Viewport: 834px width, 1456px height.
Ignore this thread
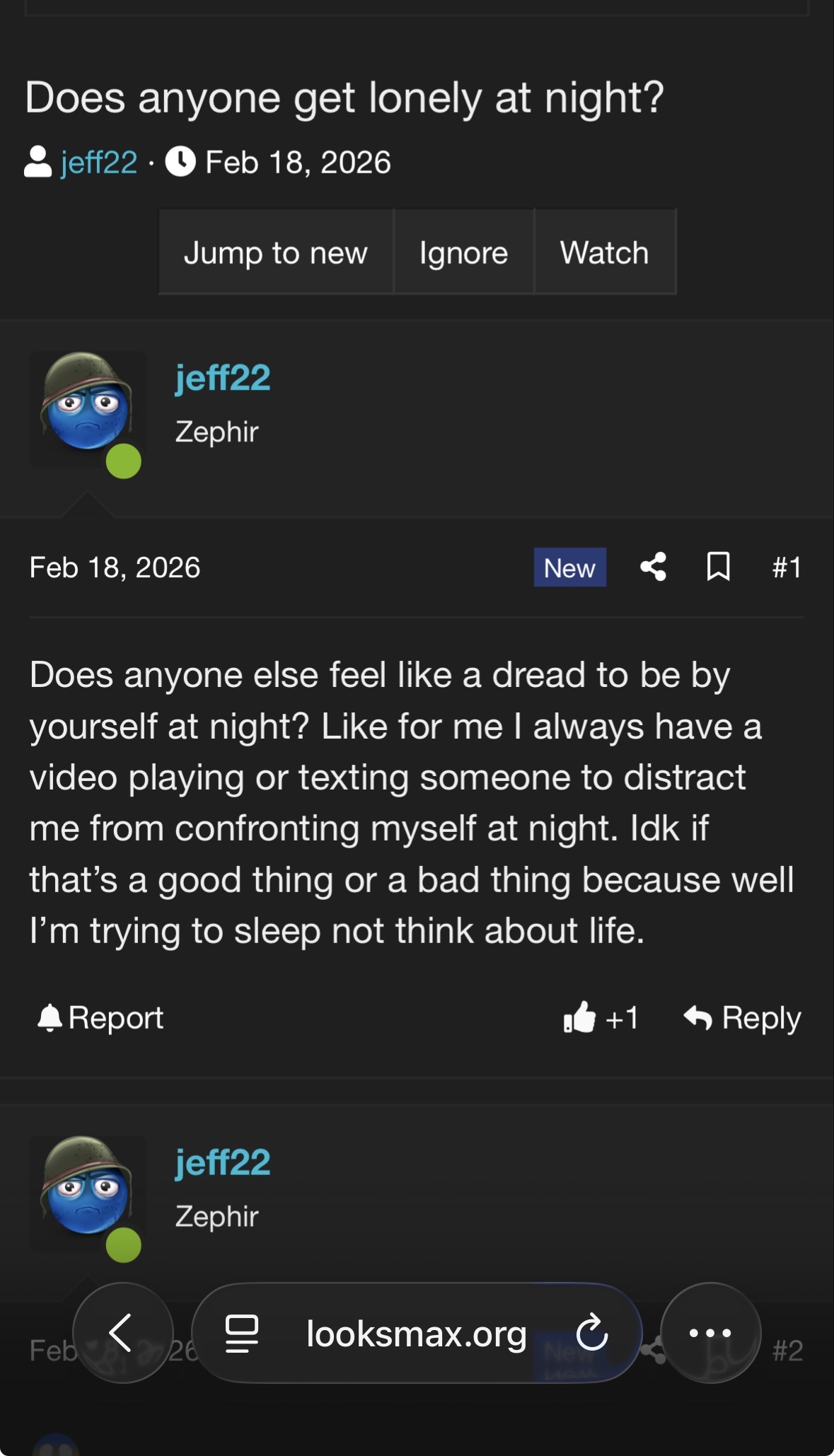click(x=463, y=253)
